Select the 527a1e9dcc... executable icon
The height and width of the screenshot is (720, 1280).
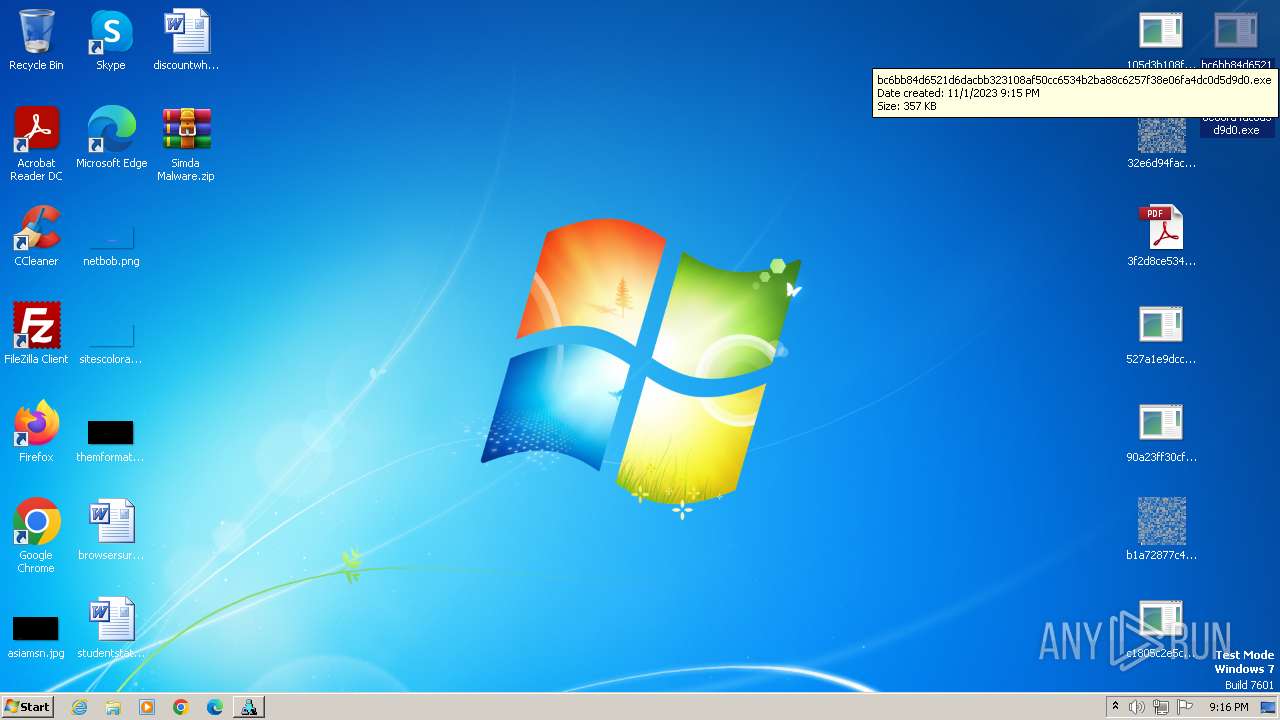click(x=1161, y=334)
